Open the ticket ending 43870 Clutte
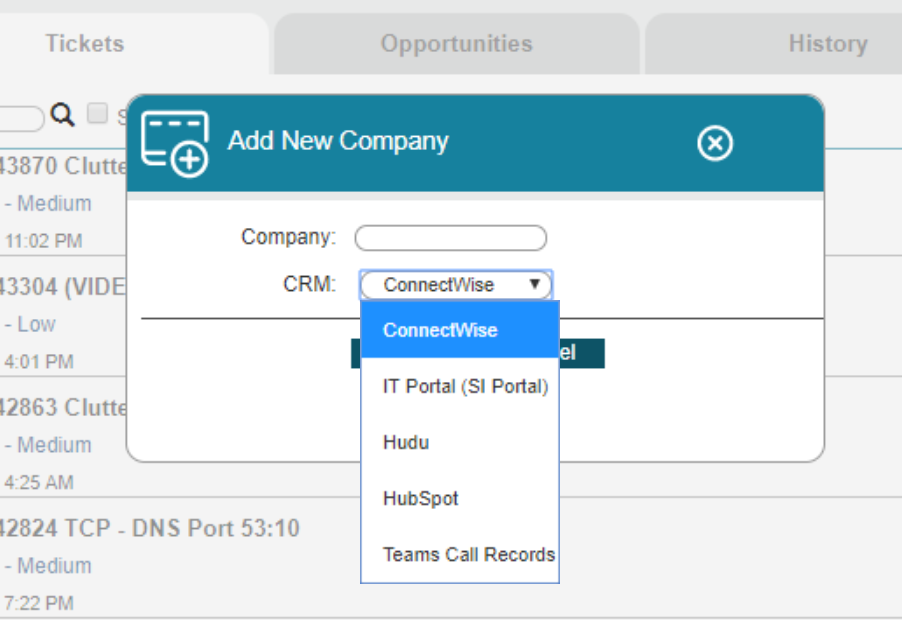Image resolution: width=902 pixels, height=620 pixels. (x=63, y=166)
